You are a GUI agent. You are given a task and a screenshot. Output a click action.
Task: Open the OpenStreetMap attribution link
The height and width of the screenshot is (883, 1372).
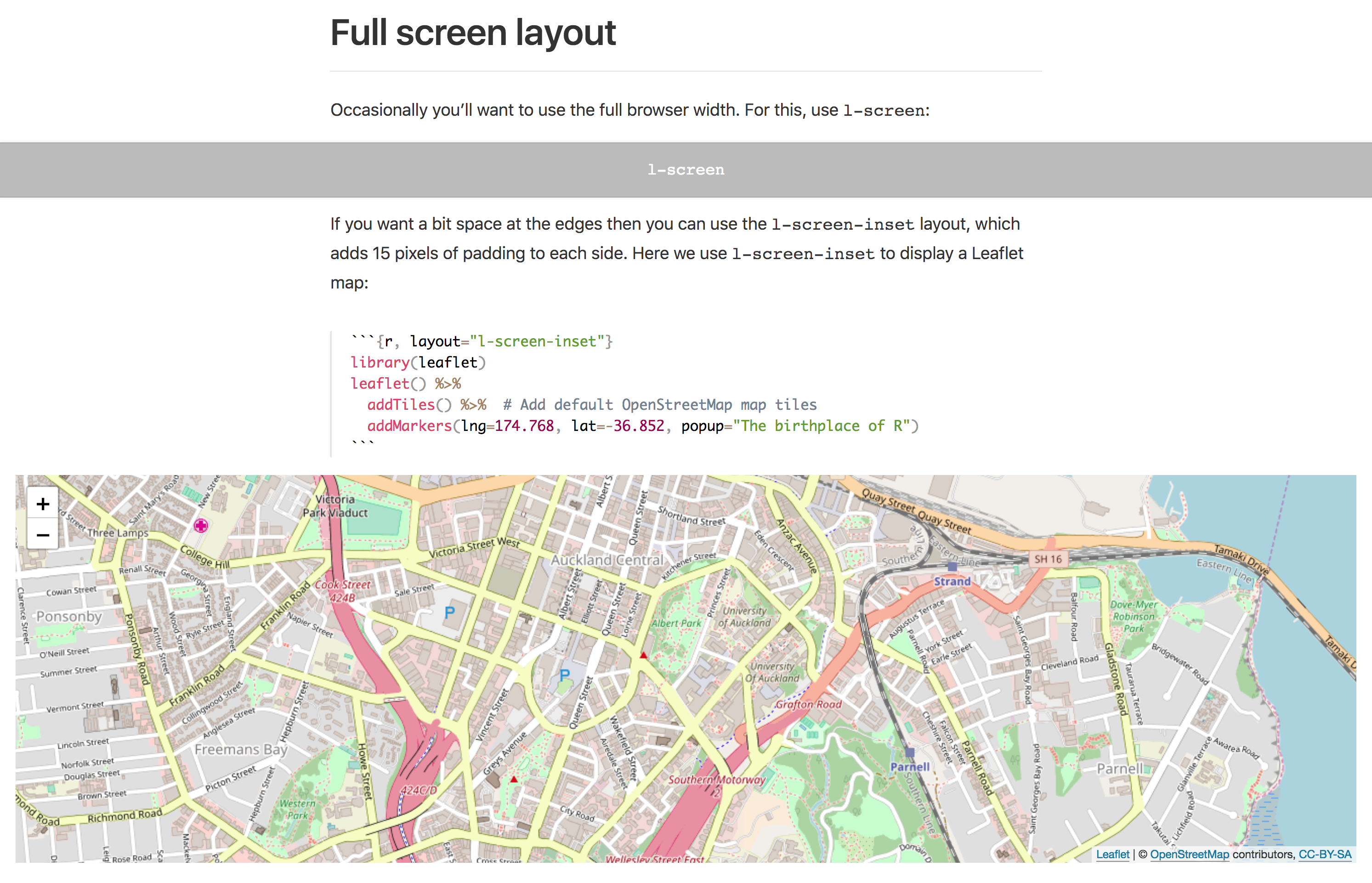point(1189,855)
